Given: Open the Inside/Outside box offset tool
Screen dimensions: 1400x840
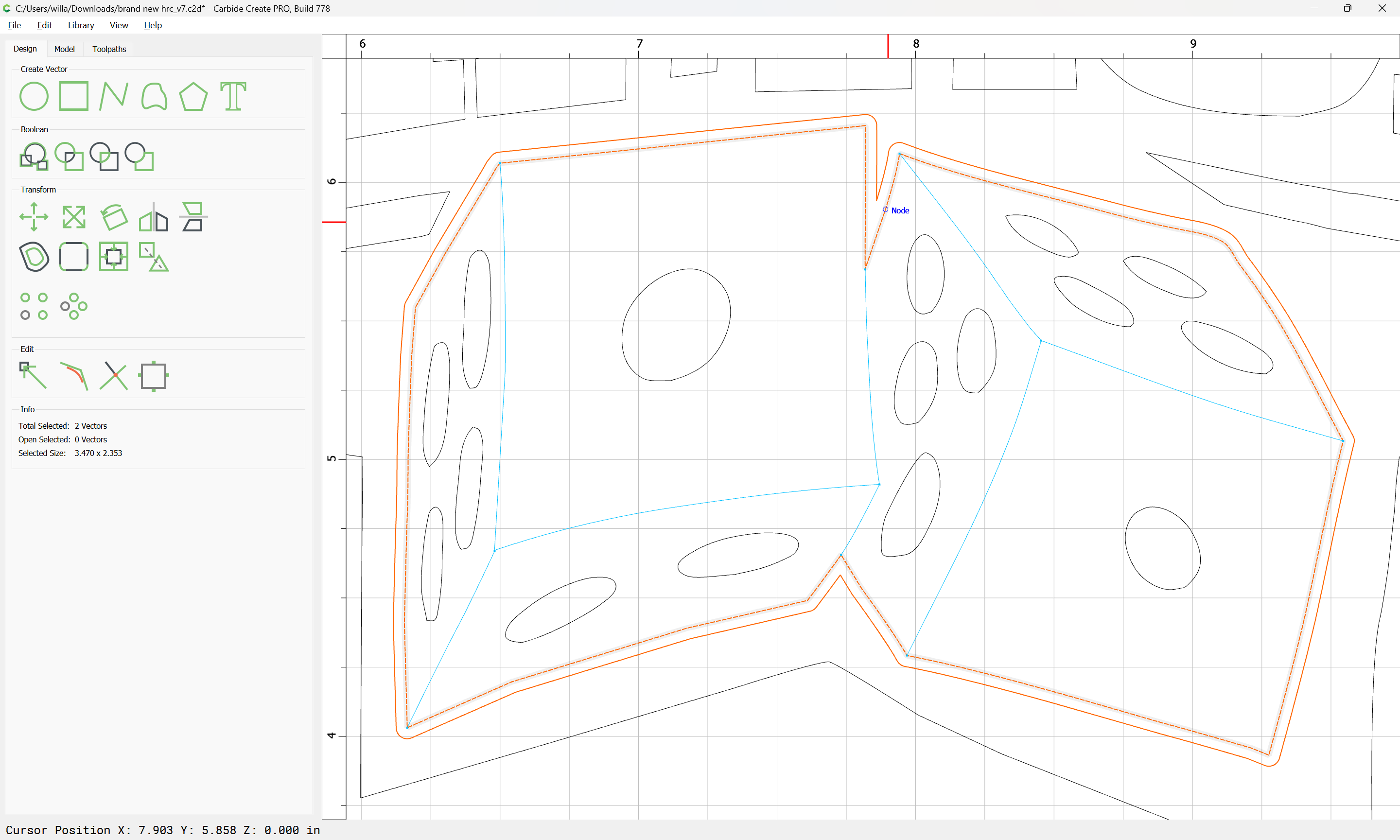Looking at the screenshot, I should click(x=114, y=257).
